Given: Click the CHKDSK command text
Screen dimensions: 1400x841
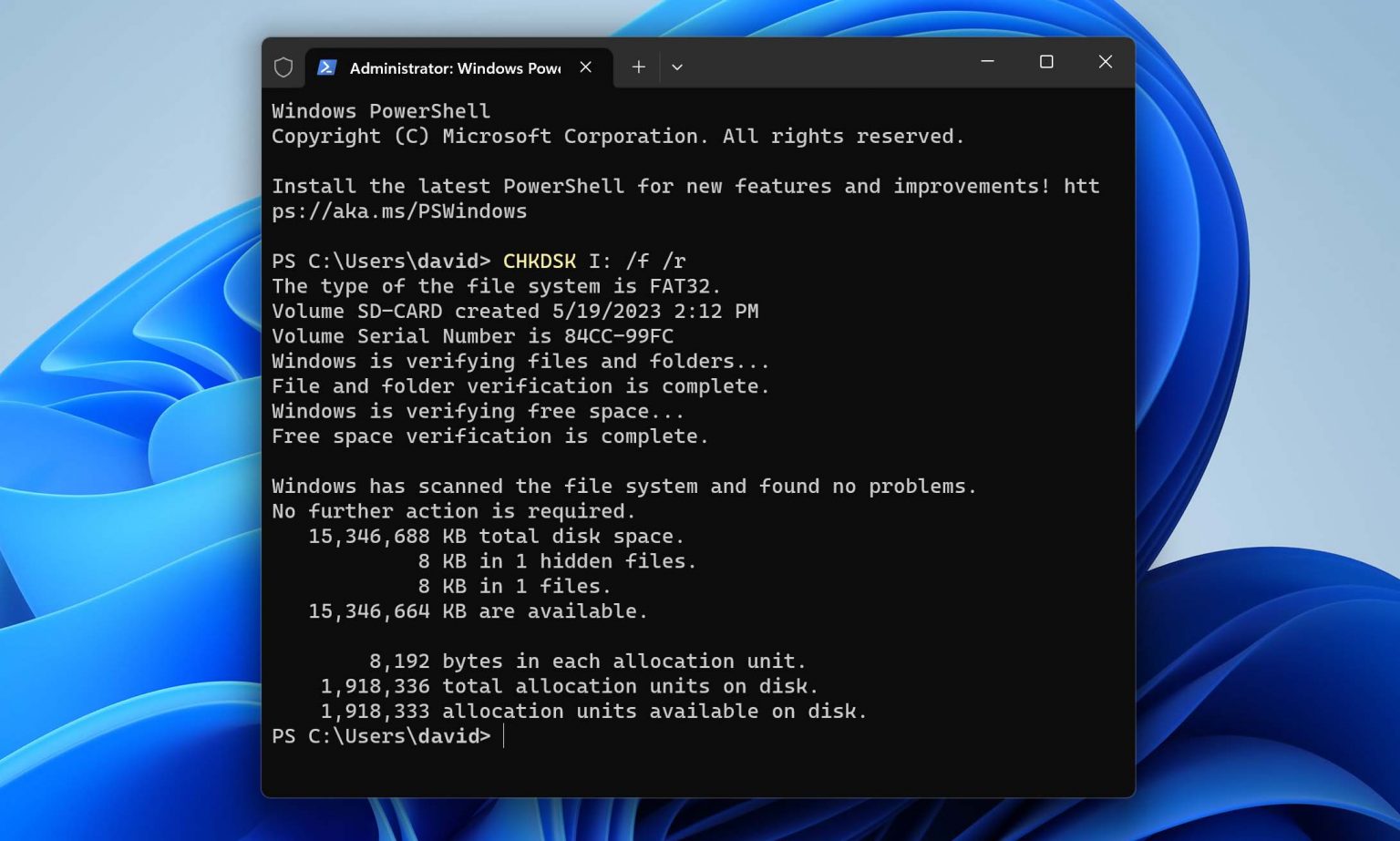Looking at the screenshot, I should click(539, 262).
